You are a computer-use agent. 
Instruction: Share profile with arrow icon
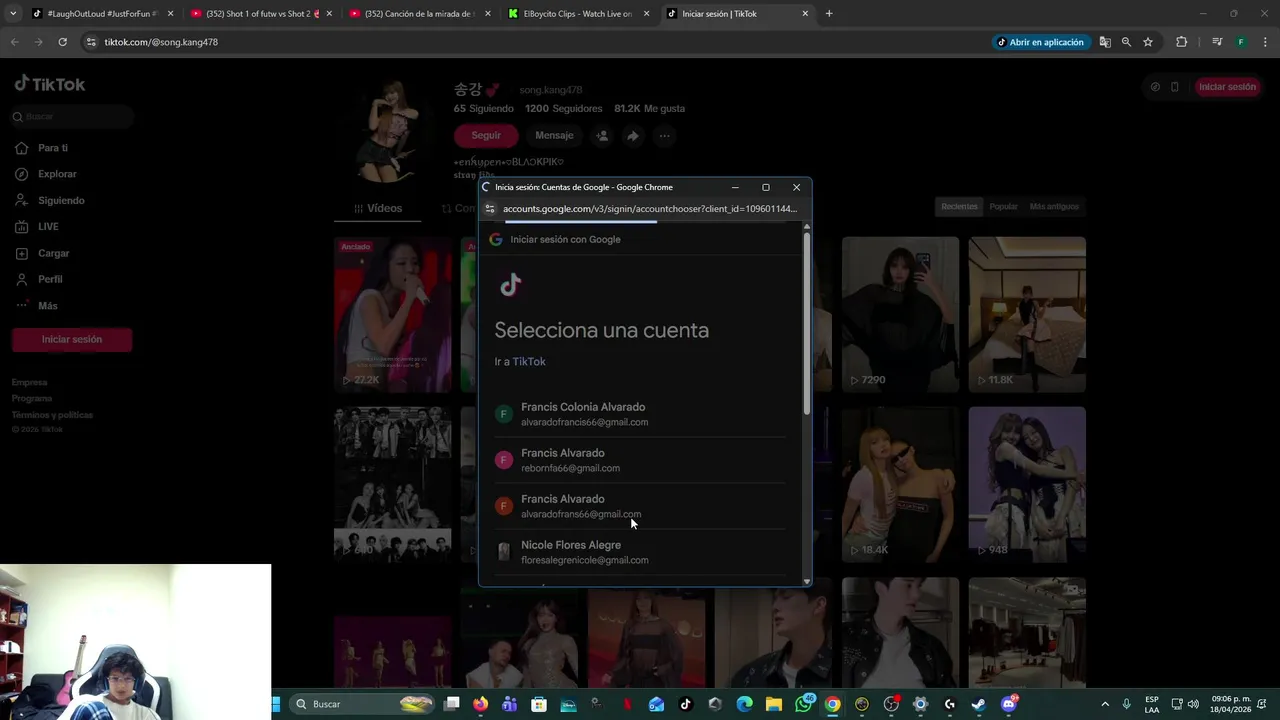[632, 136]
